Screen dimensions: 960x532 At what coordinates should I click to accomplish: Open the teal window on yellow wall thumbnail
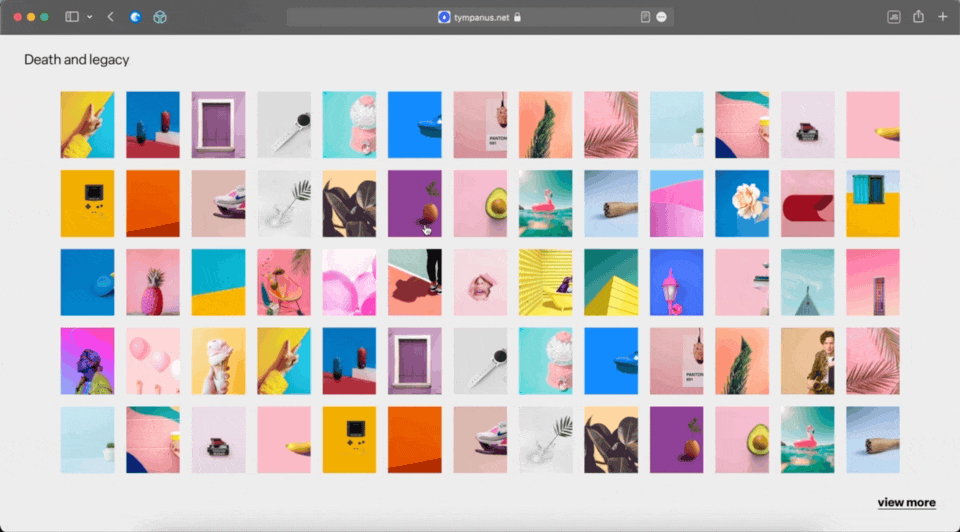pos(873,203)
